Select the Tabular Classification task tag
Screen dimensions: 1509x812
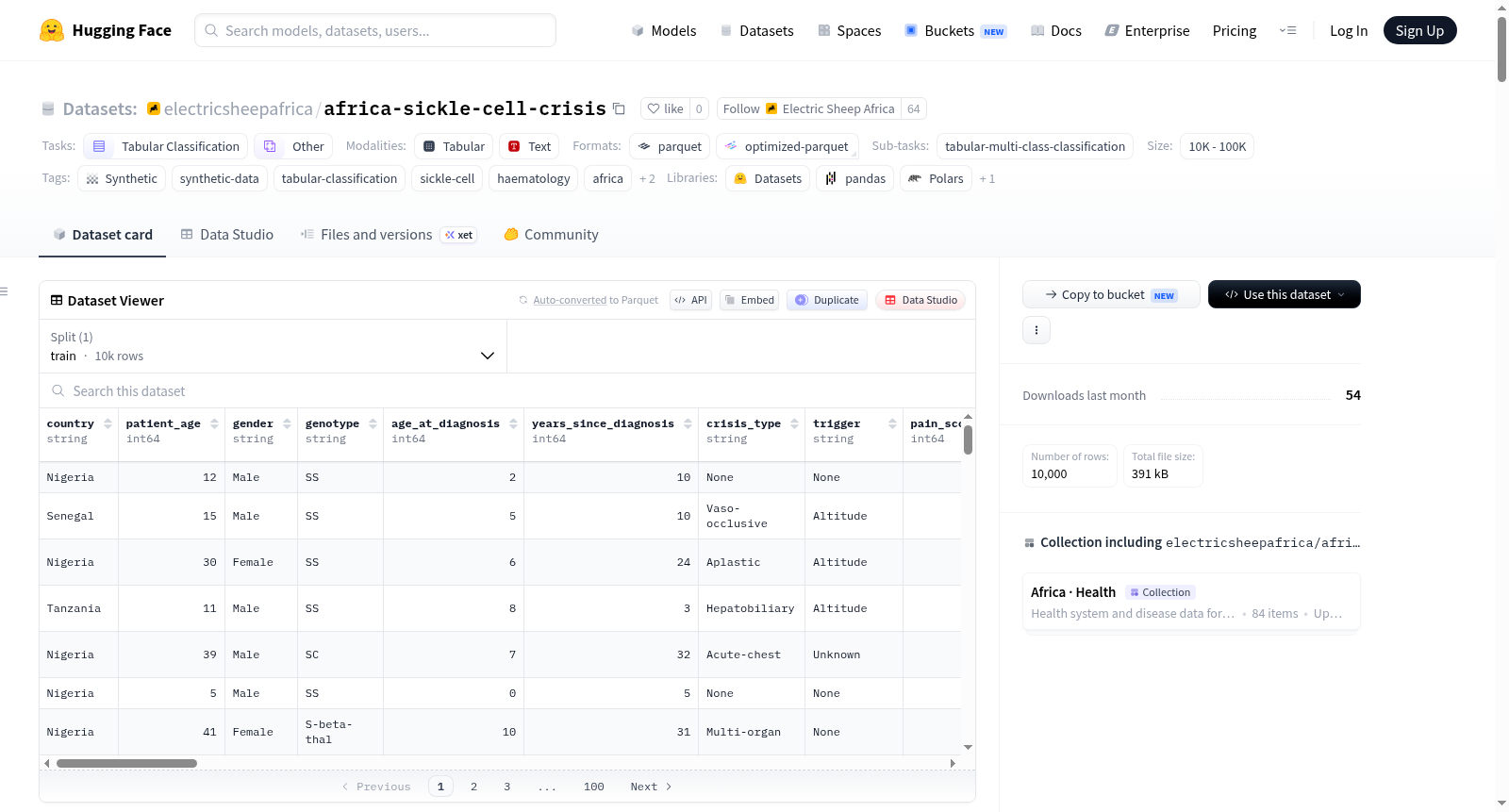point(166,146)
